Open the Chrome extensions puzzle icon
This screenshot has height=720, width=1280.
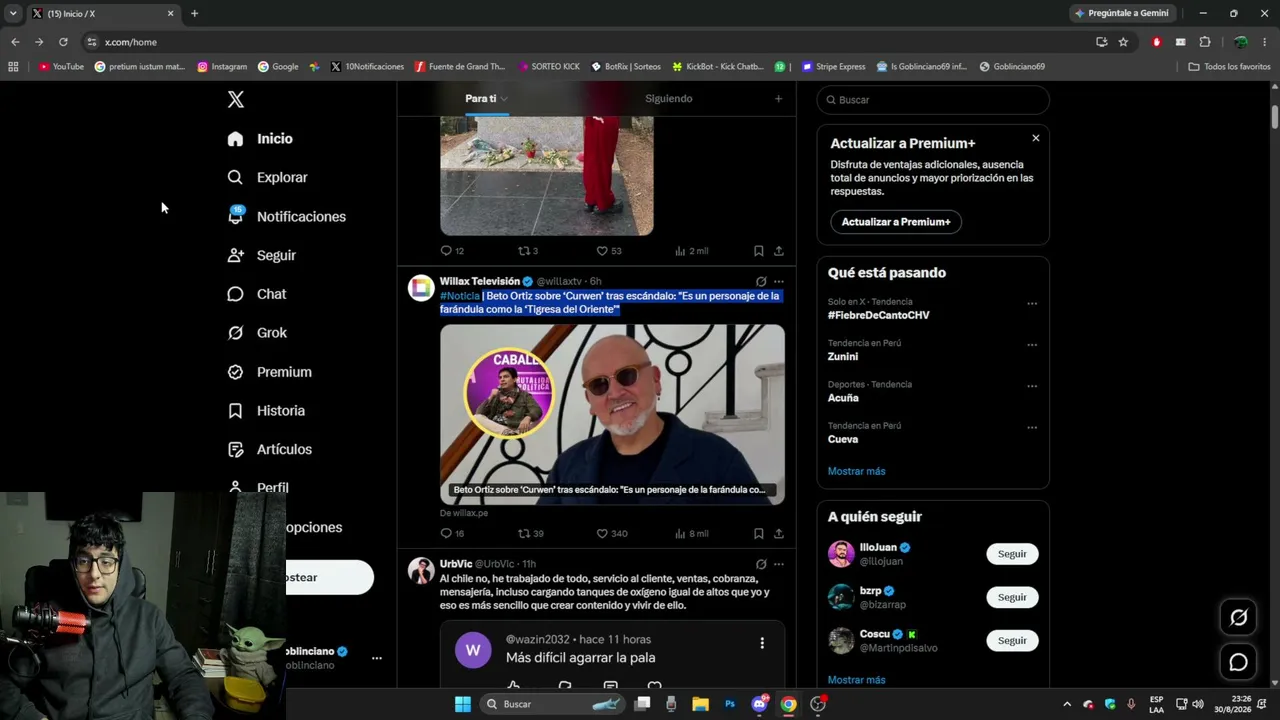click(x=1204, y=42)
